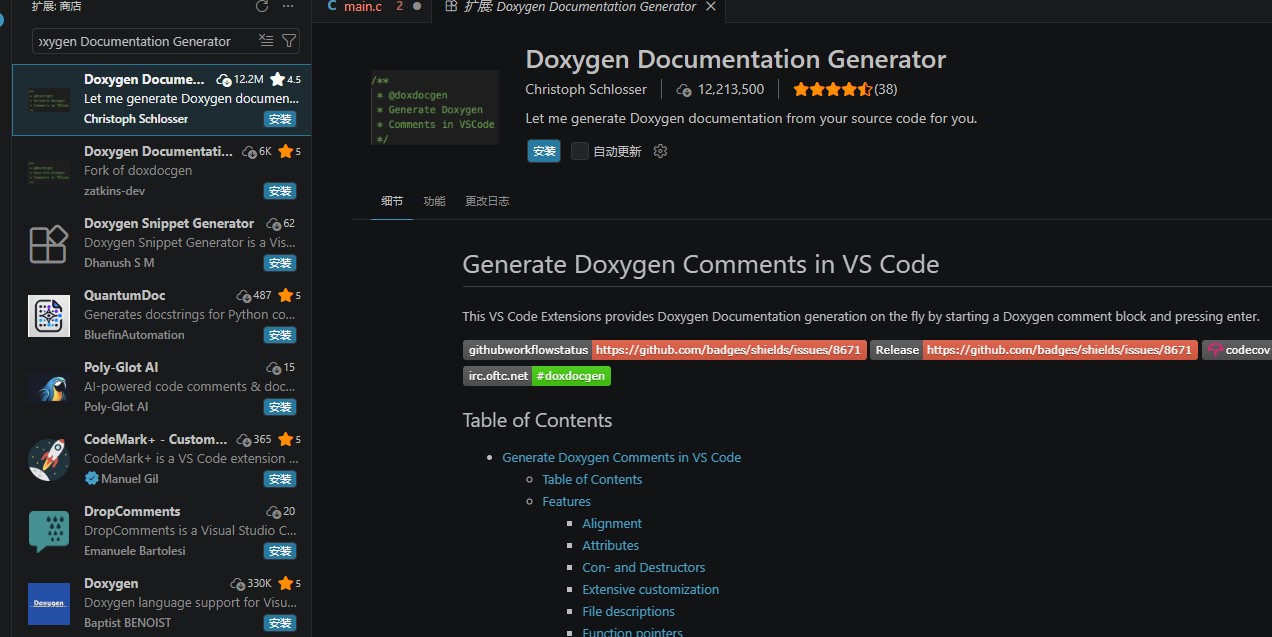Open Con- and Destructors contents link
Viewport: 1272px width, 637px height.
[x=643, y=567]
